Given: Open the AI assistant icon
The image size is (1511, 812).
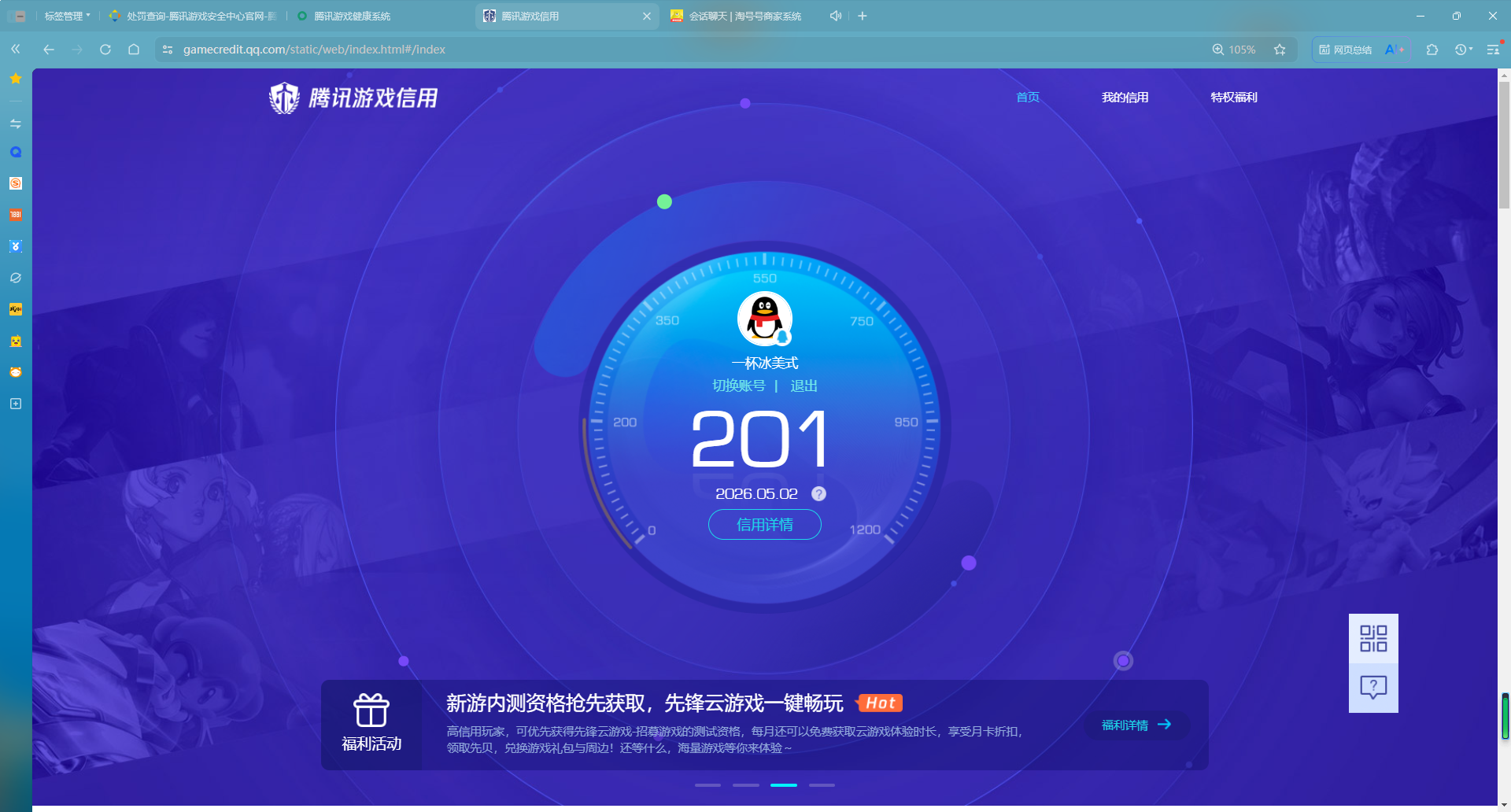Looking at the screenshot, I should (1394, 50).
